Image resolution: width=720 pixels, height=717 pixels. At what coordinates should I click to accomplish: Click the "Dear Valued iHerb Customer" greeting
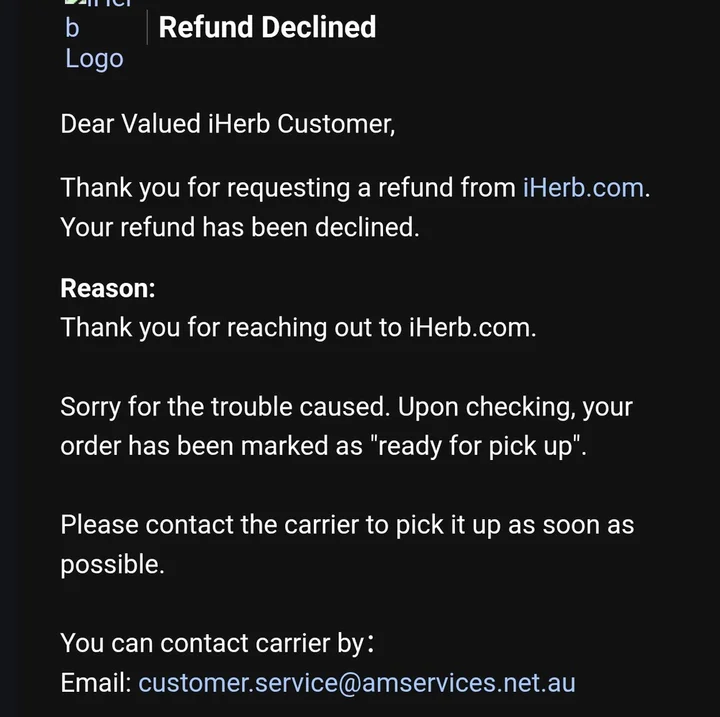(228, 124)
